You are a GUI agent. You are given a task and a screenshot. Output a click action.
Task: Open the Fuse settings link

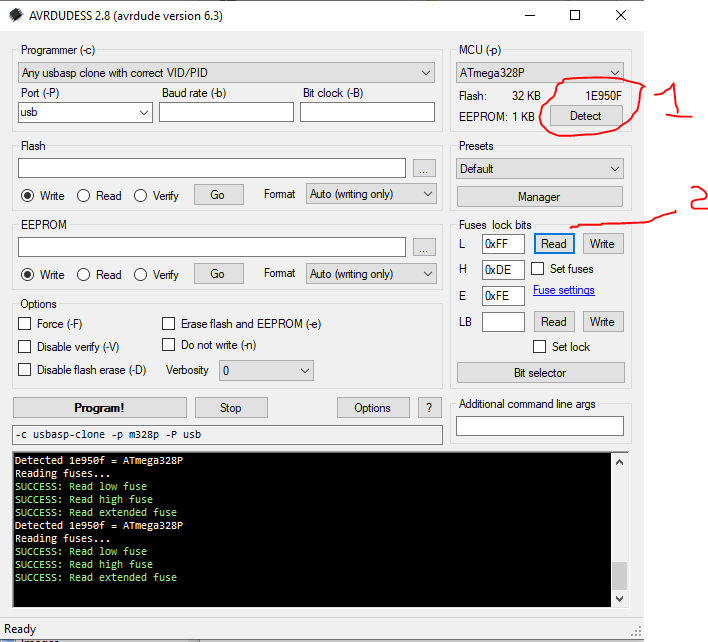pyautogui.click(x=563, y=290)
